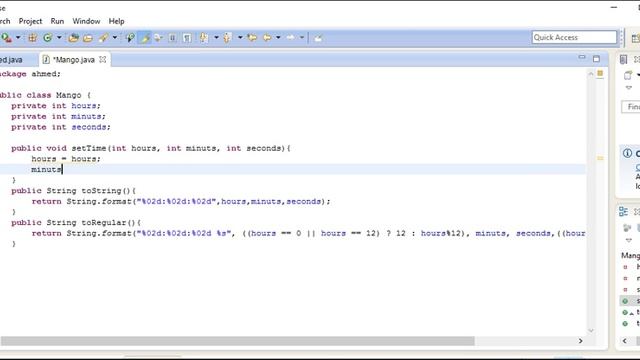This screenshot has height=360, width=640.
Task: Click the Forward navigation arrow icon
Action: (291, 38)
